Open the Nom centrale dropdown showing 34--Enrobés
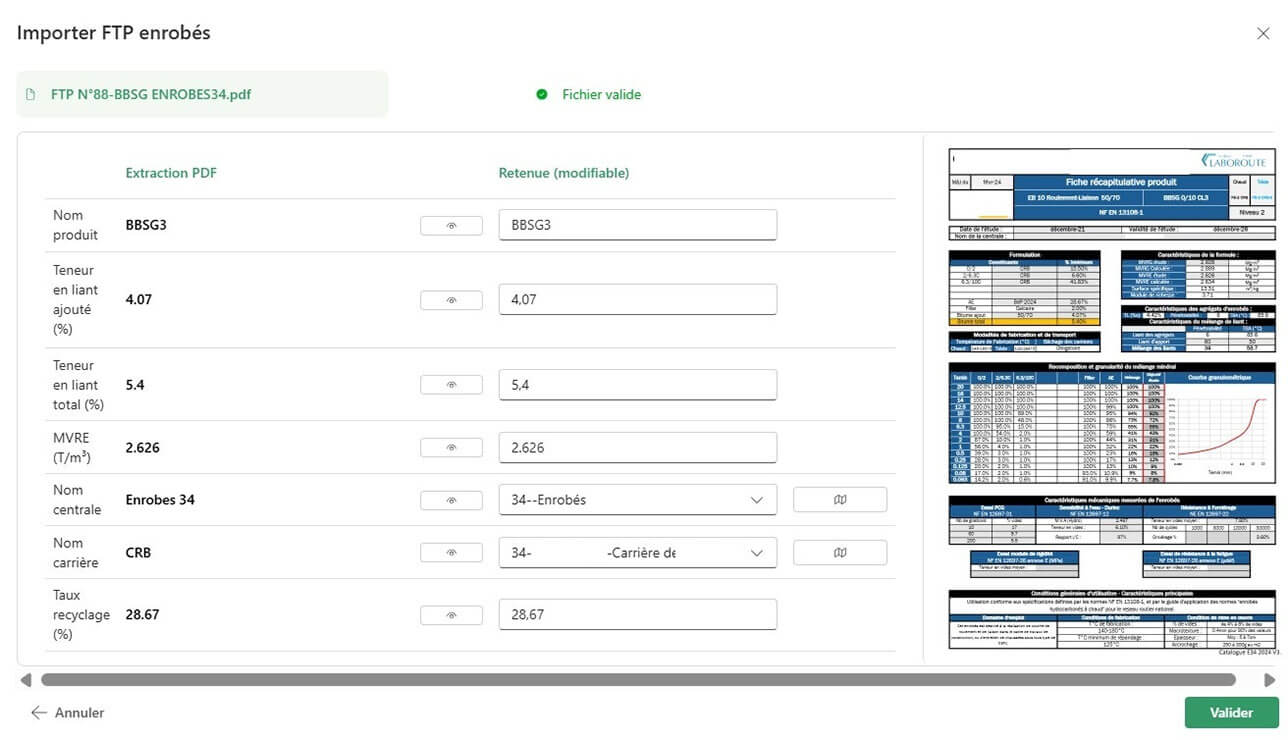Image resolution: width=1288 pixels, height=740 pixels. [638, 500]
